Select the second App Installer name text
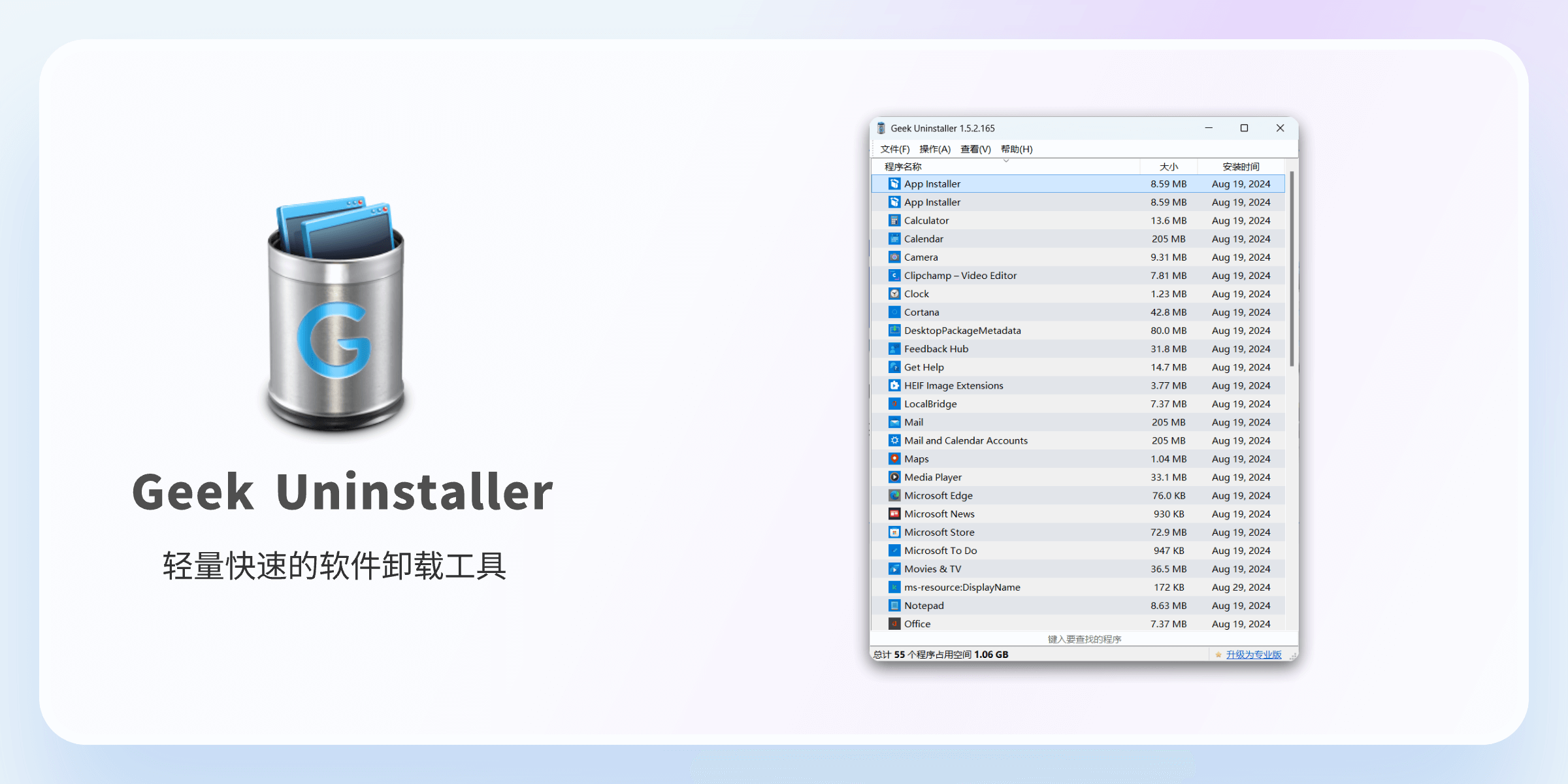1568x784 pixels. pyautogui.click(x=932, y=202)
